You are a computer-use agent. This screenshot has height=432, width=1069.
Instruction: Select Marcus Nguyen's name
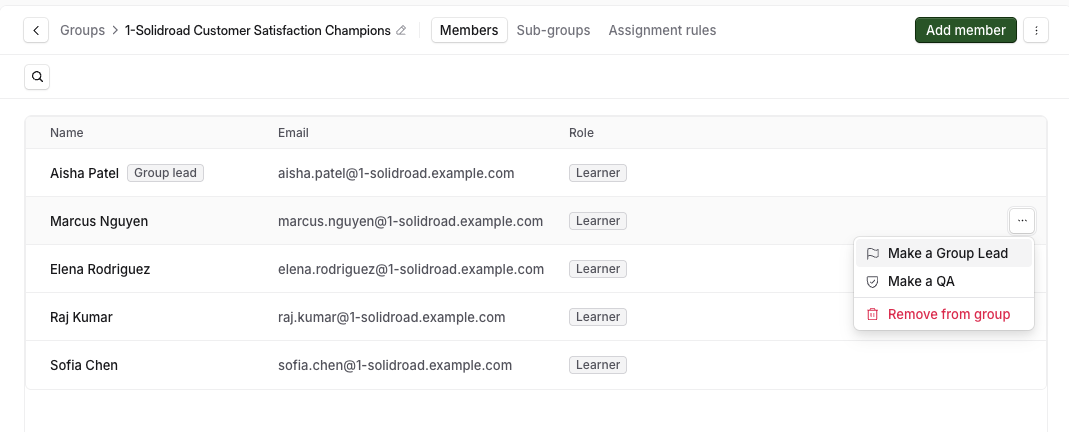(x=99, y=221)
